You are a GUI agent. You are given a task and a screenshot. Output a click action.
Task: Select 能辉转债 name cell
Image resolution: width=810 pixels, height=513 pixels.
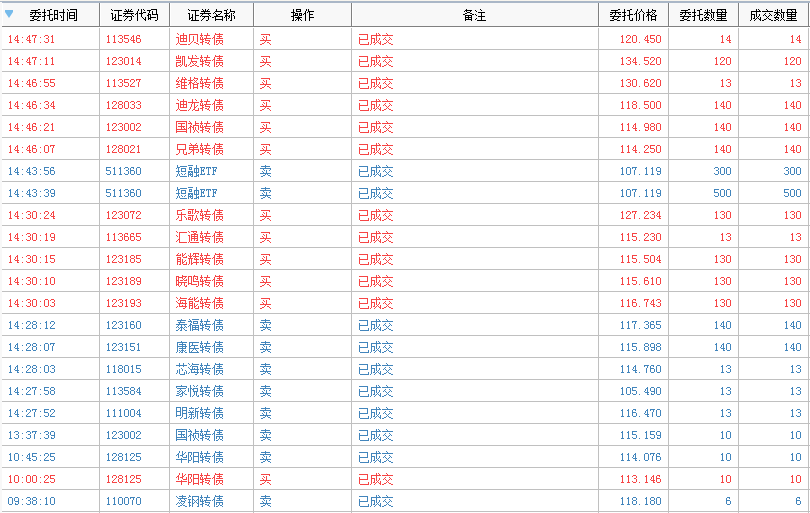pos(199,259)
